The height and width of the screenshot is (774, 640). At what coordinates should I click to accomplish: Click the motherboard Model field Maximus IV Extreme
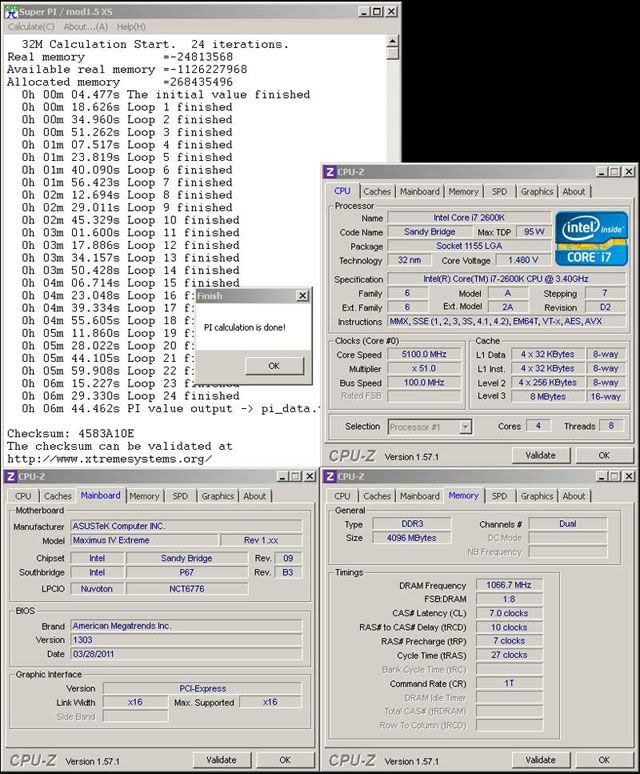pos(144,540)
